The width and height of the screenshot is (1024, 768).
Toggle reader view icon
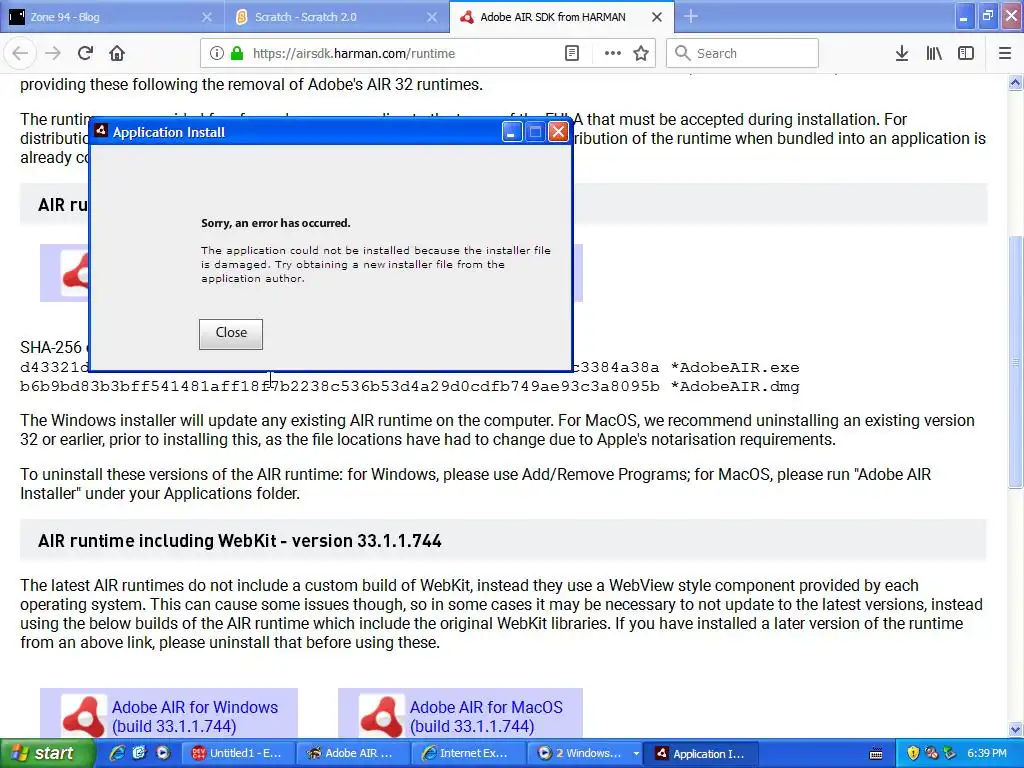click(x=571, y=53)
